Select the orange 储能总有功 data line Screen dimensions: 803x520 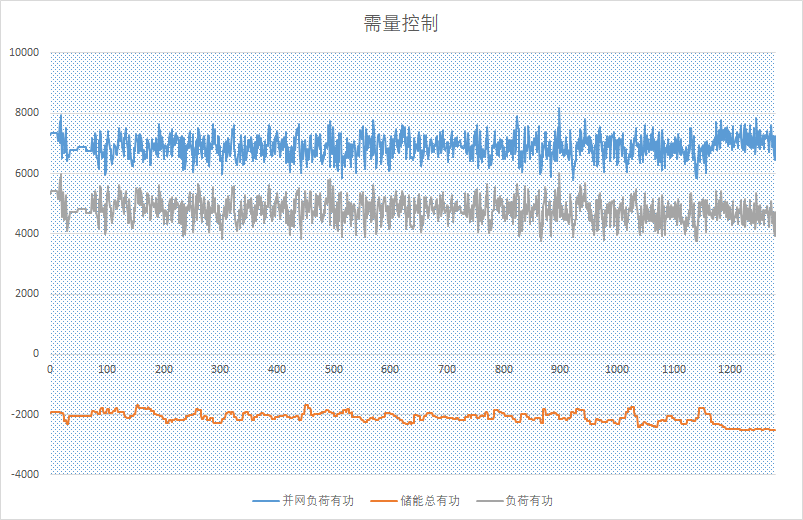400,417
